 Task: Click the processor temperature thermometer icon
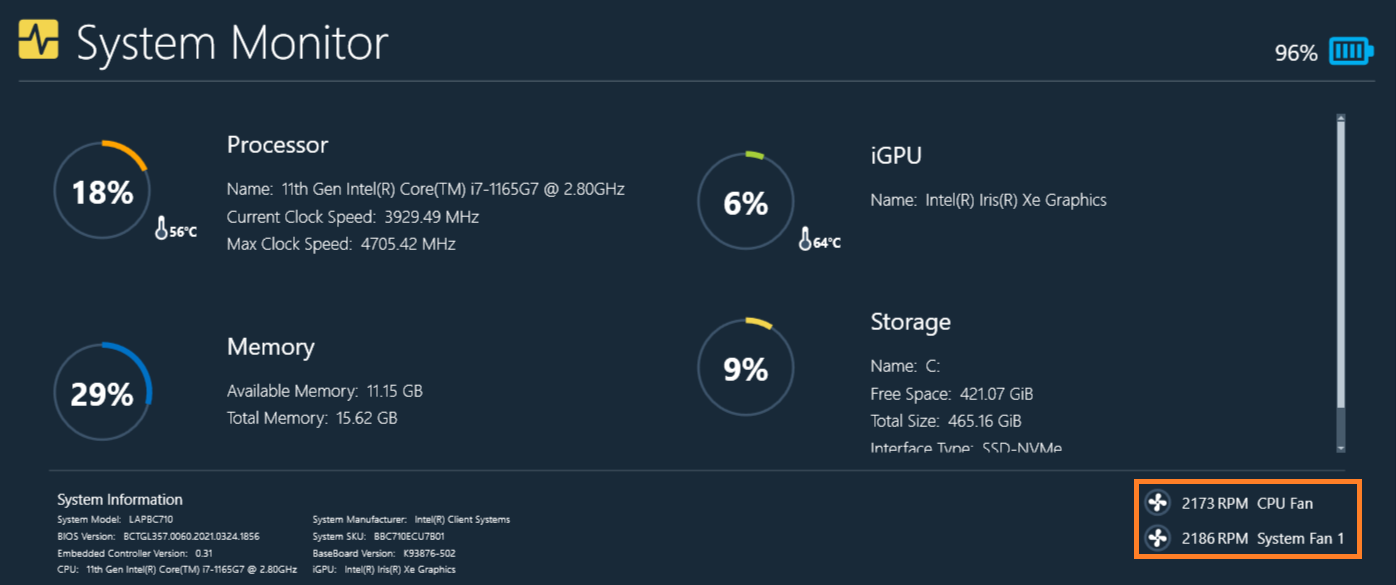[x=162, y=229]
